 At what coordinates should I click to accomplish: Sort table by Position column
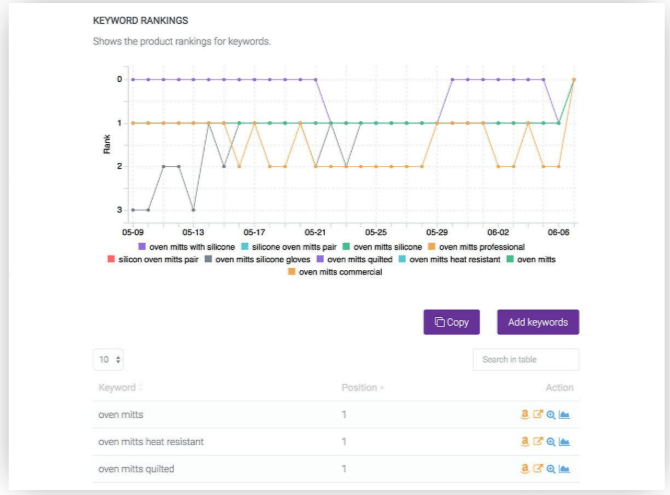pyautogui.click(x=363, y=387)
